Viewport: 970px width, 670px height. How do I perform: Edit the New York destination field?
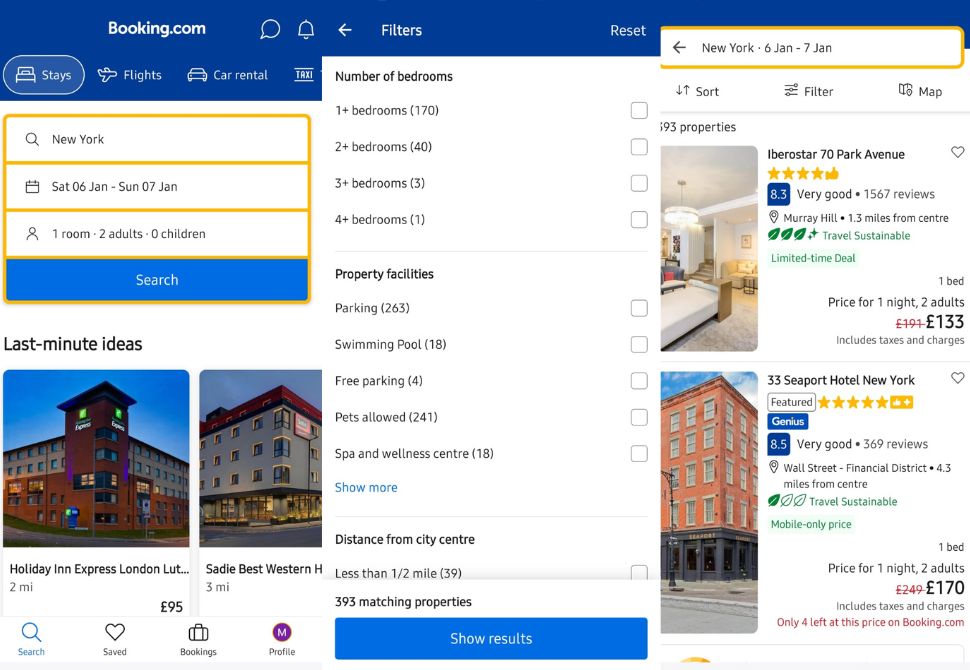(157, 140)
